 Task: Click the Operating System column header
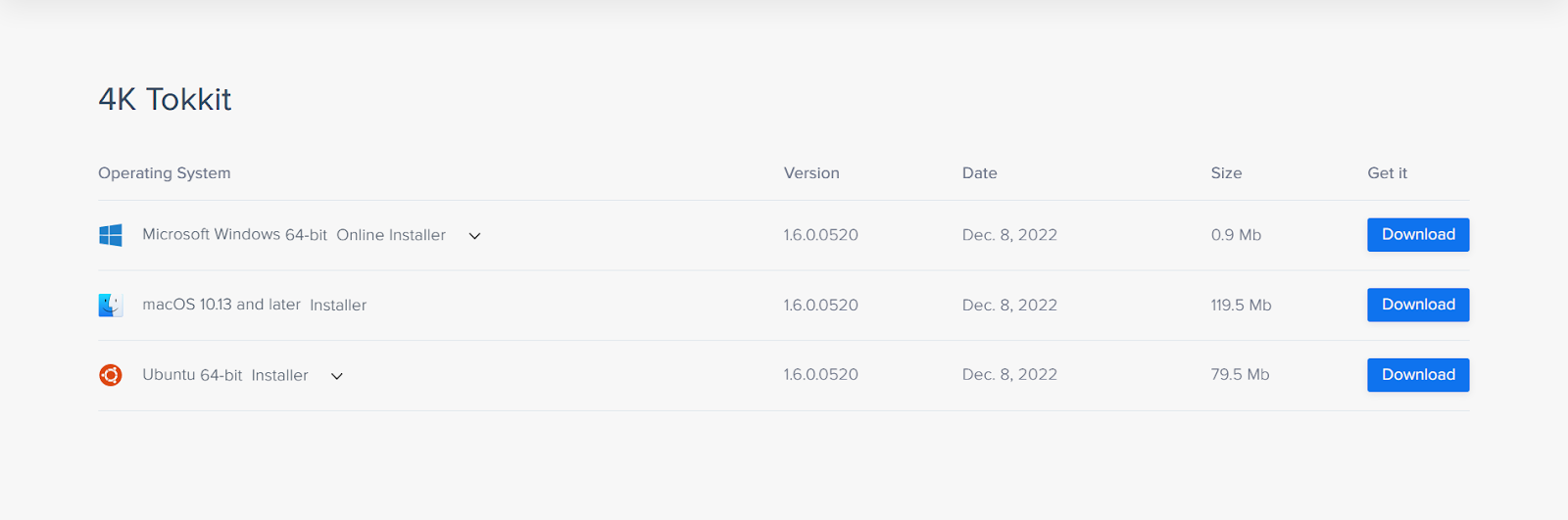(165, 173)
